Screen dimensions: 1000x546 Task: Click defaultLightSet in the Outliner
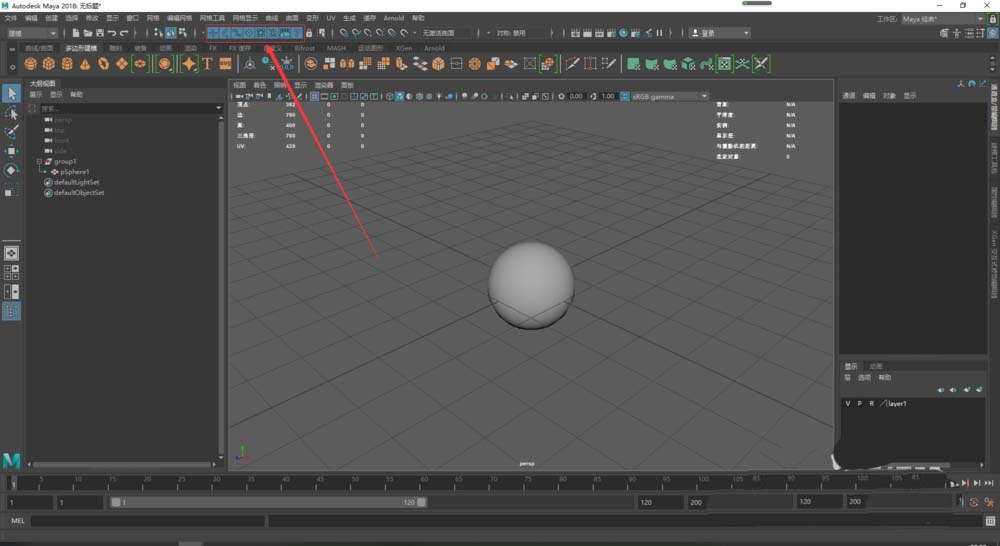[x=78, y=183]
